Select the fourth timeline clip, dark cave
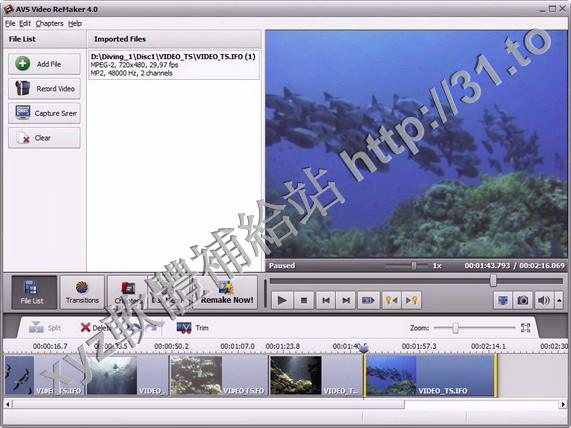This screenshot has height=428, width=571. tap(316, 376)
